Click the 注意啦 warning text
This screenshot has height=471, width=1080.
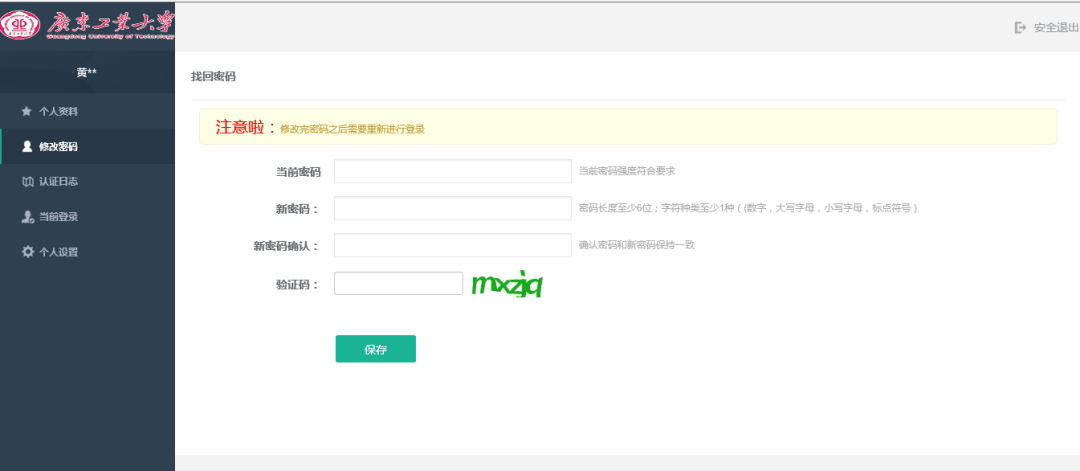(x=246, y=127)
